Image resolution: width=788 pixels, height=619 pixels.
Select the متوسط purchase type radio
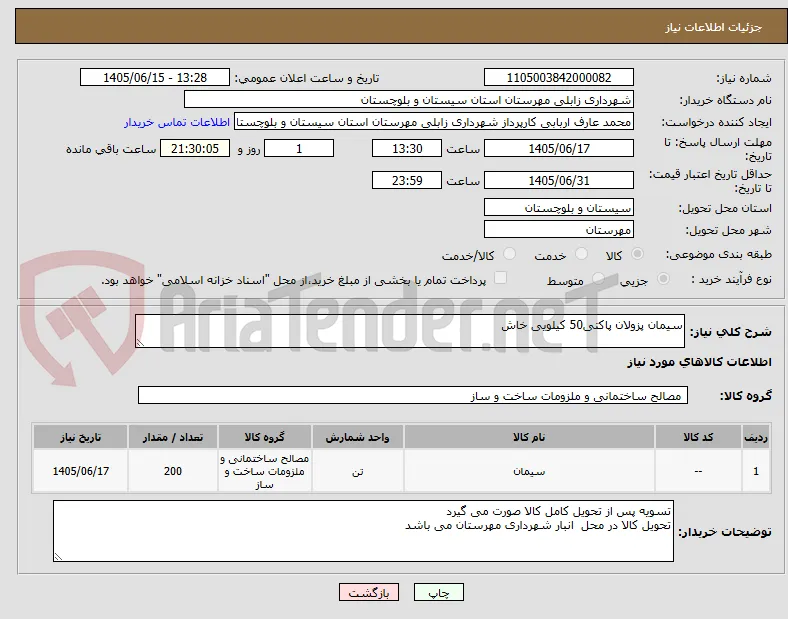tap(598, 278)
